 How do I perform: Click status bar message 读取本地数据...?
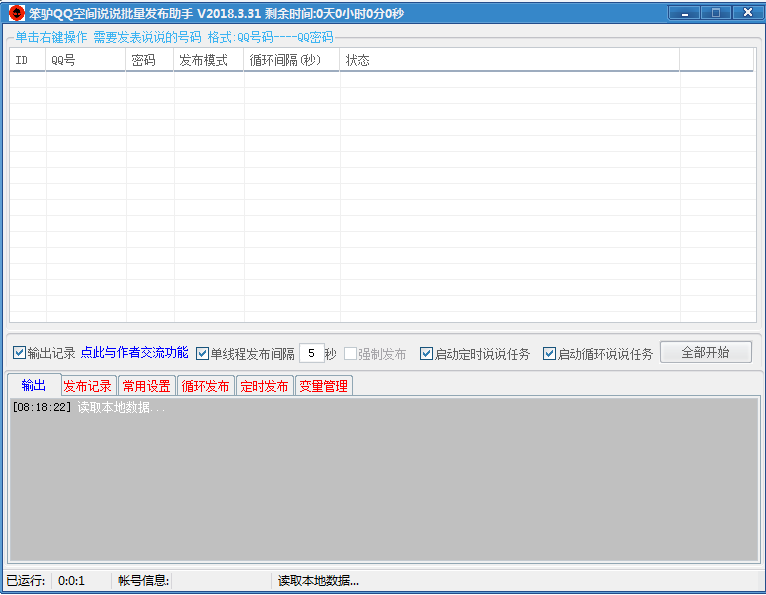pyautogui.click(x=318, y=581)
